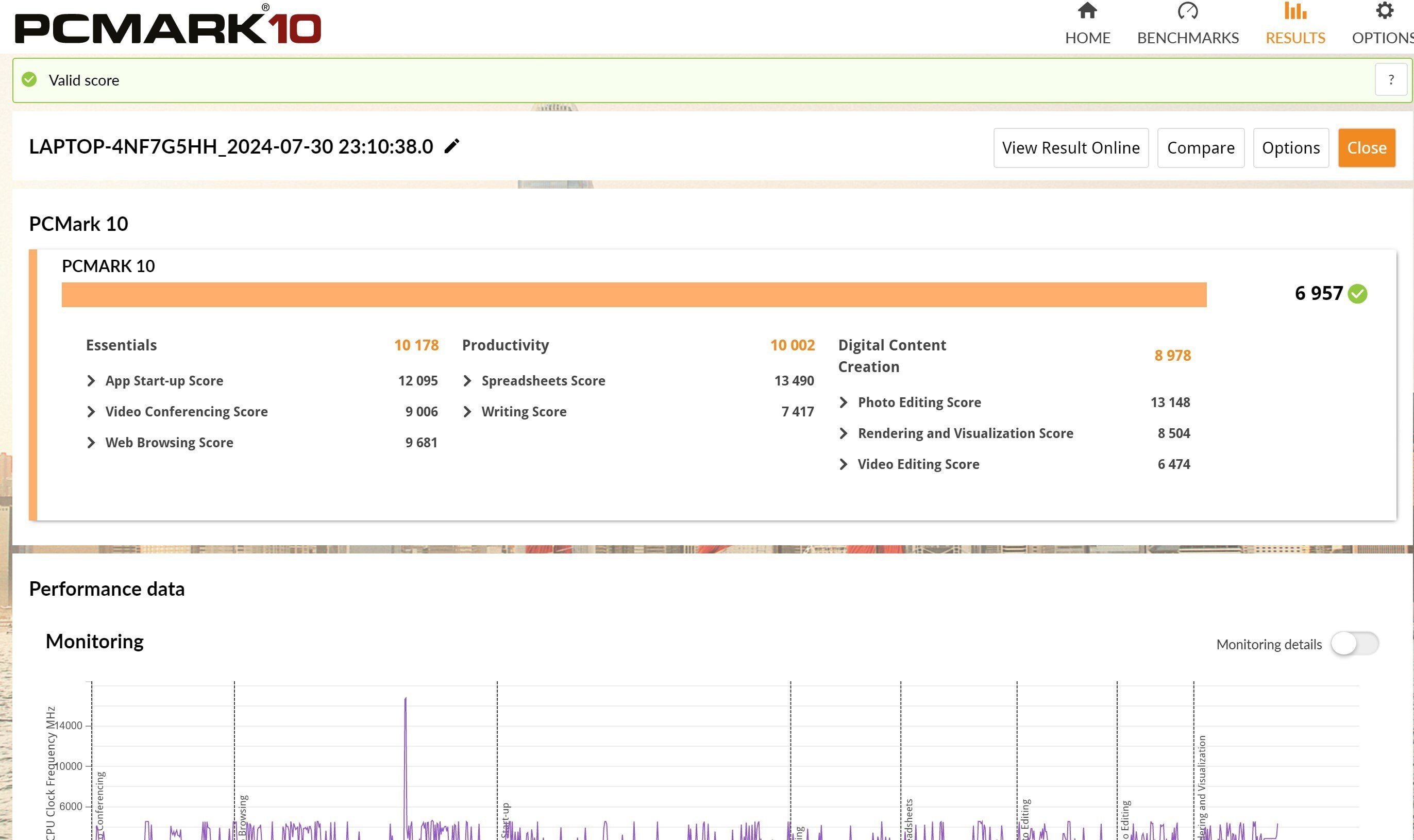The width and height of the screenshot is (1414, 840).
Task: Expand the Rendering and Visualization Score
Action: [844, 433]
